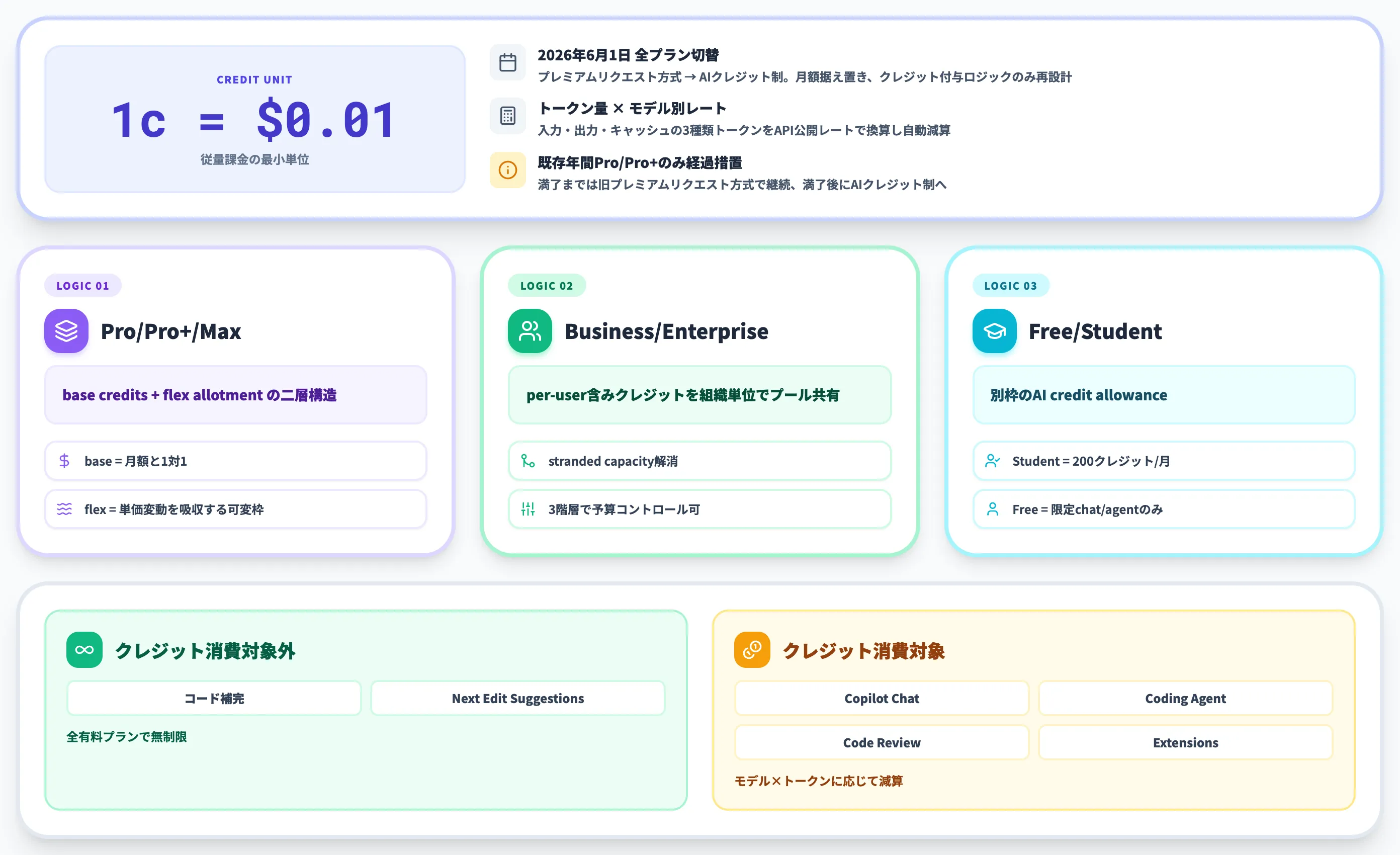This screenshot has width=1400, height=855.
Task: Click 3階層で予算コントロール可 text
Action: pos(624,509)
